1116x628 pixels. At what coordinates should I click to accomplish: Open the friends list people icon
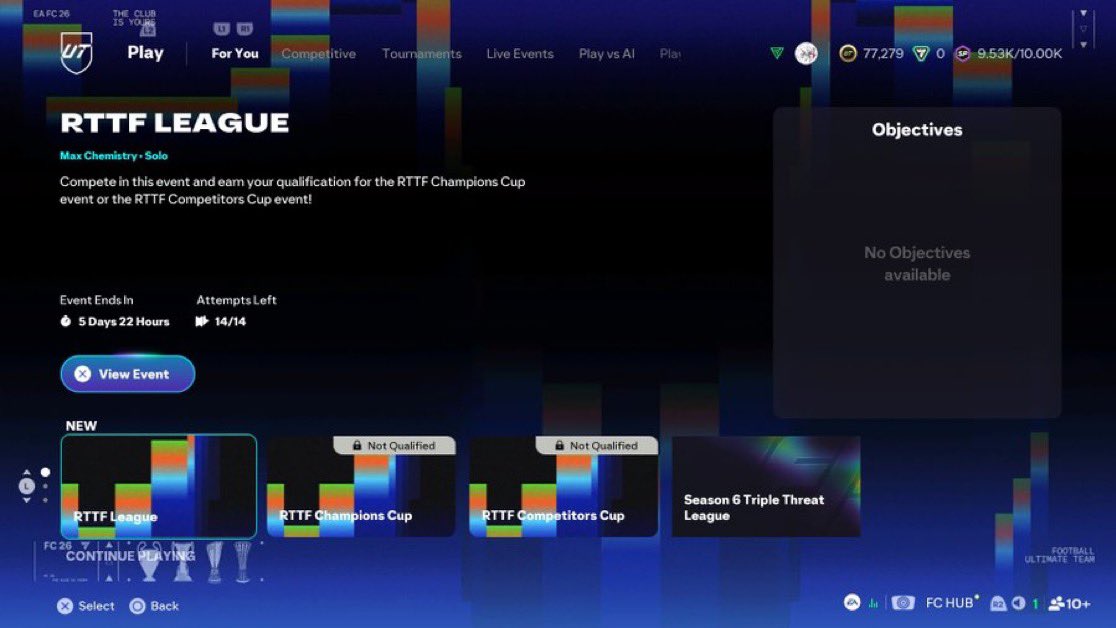point(1056,604)
